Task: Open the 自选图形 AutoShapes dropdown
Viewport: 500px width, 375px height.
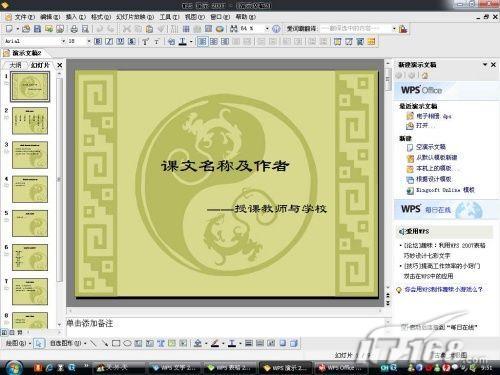Action: [x=68, y=343]
